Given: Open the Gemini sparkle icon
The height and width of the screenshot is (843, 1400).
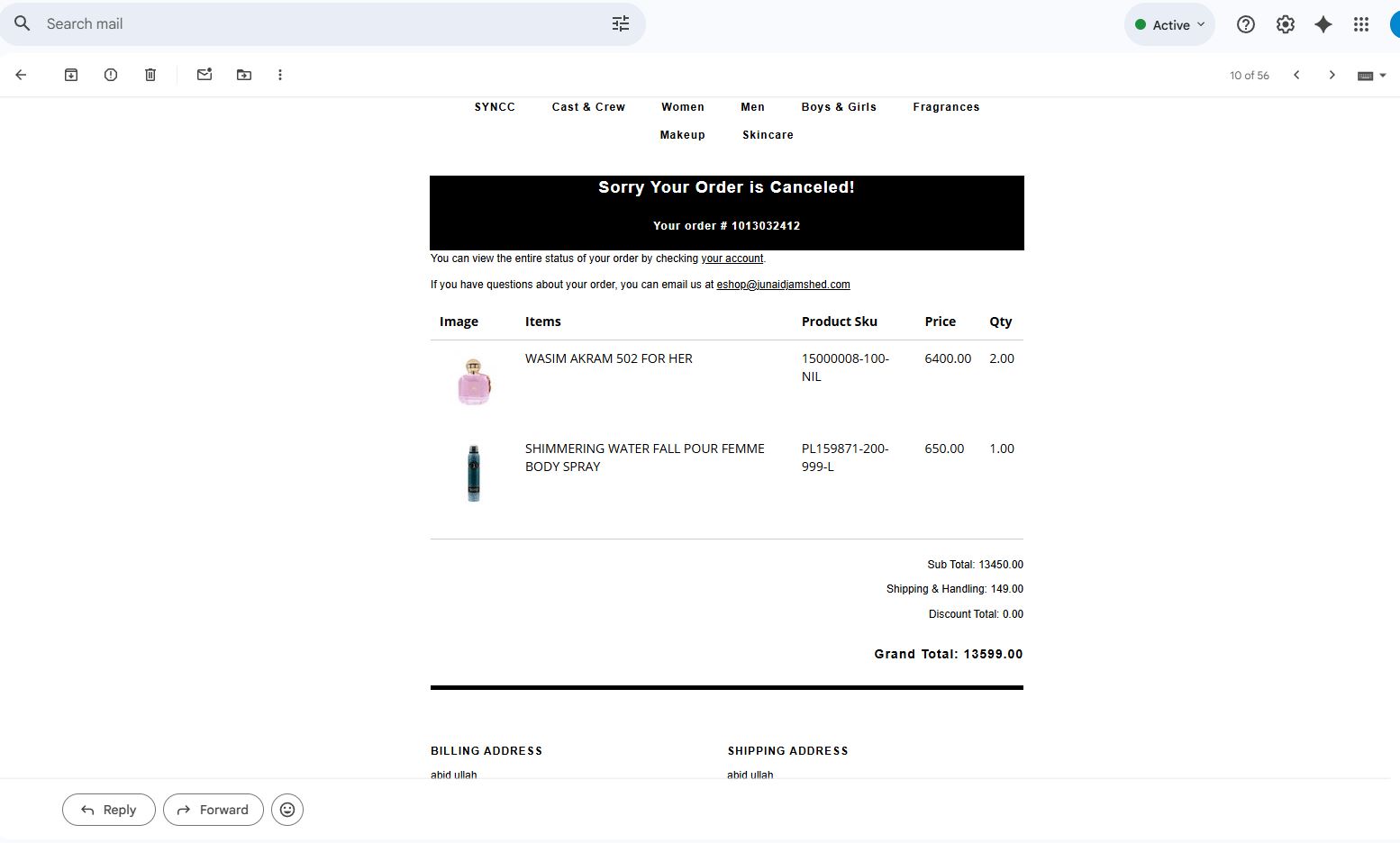Looking at the screenshot, I should coord(1323,24).
